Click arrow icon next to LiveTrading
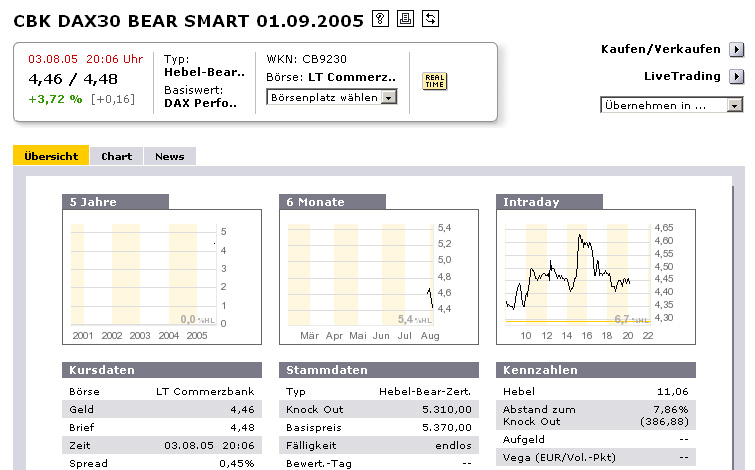Viewport: 755px width, 470px height. click(x=736, y=76)
